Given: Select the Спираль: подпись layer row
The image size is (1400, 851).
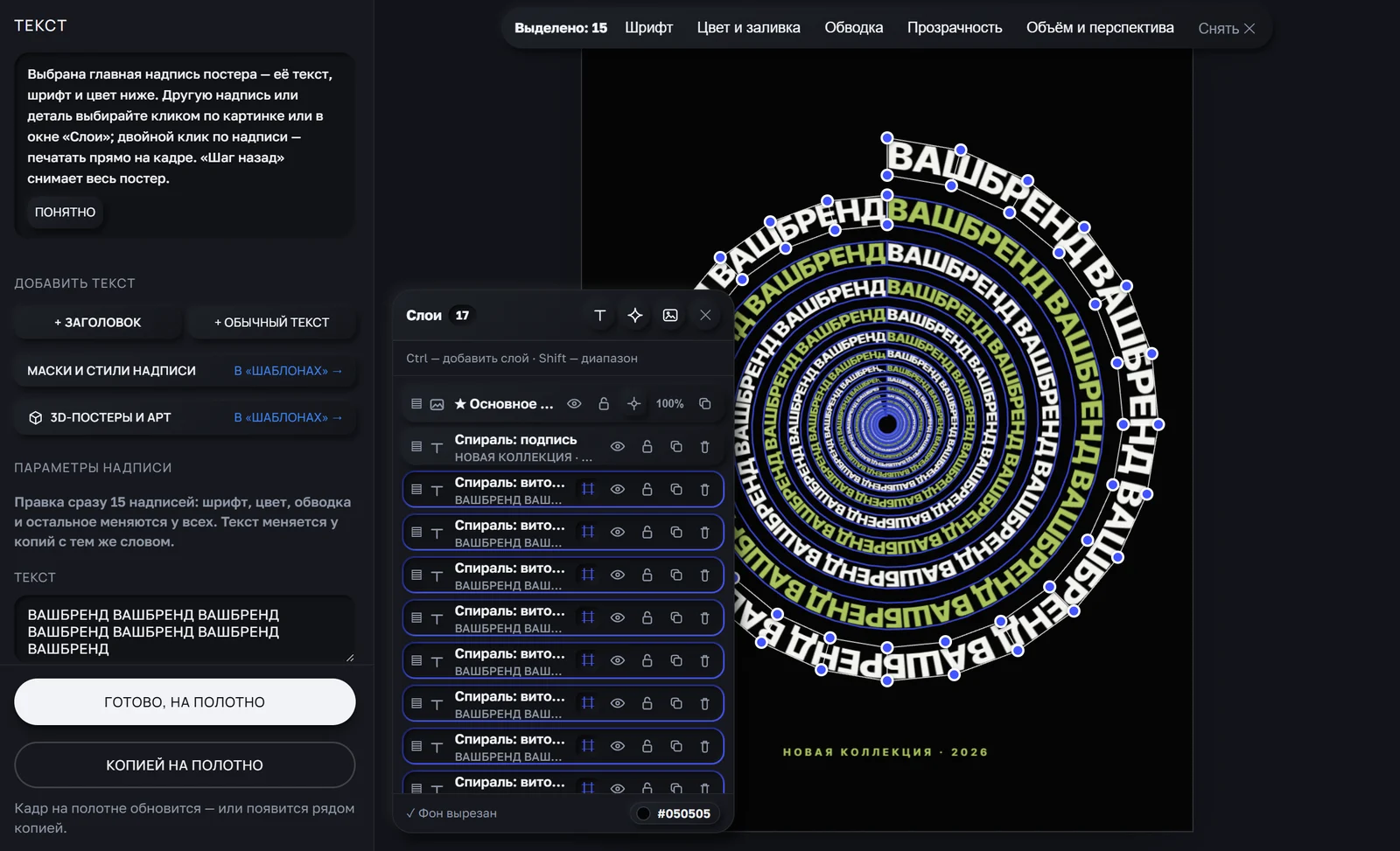Looking at the screenshot, I should (563, 447).
